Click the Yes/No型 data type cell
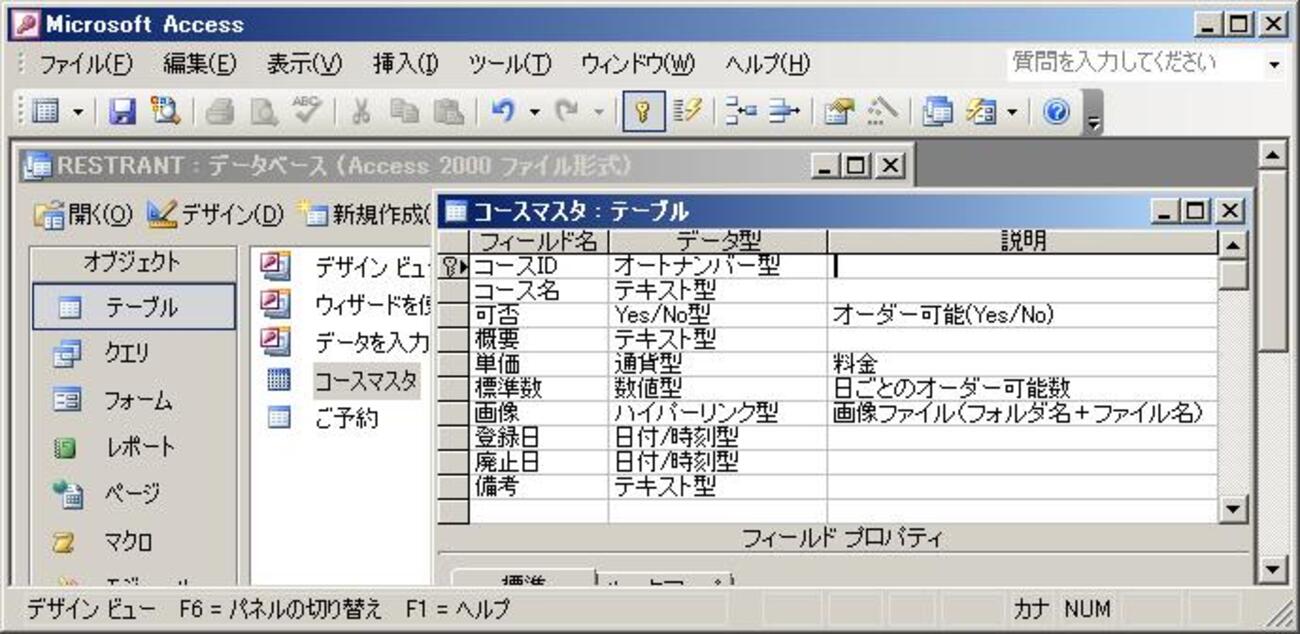This screenshot has height=634, width=1300. coord(718,315)
